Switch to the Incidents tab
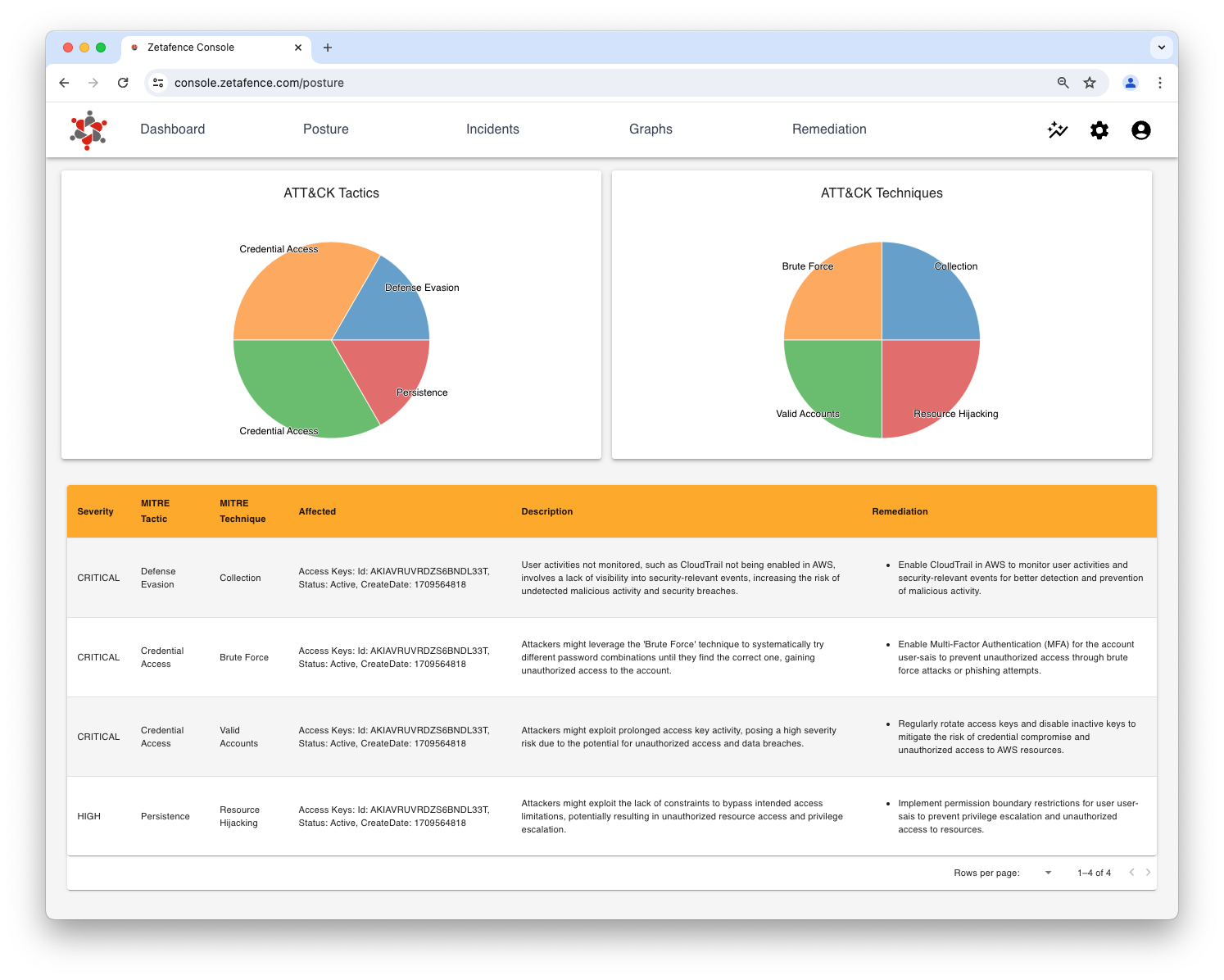Screen dimensions: 1224x980 [x=492, y=129]
